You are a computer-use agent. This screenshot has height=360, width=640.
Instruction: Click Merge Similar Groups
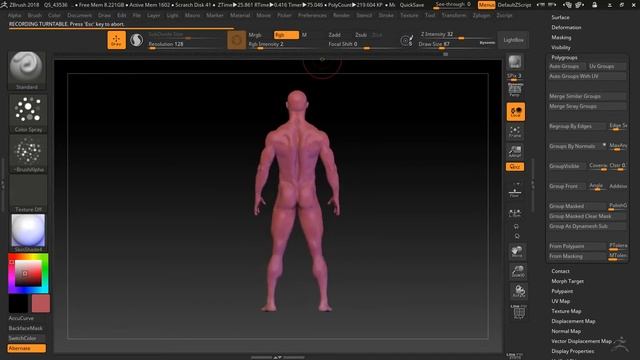[x=587, y=96]
